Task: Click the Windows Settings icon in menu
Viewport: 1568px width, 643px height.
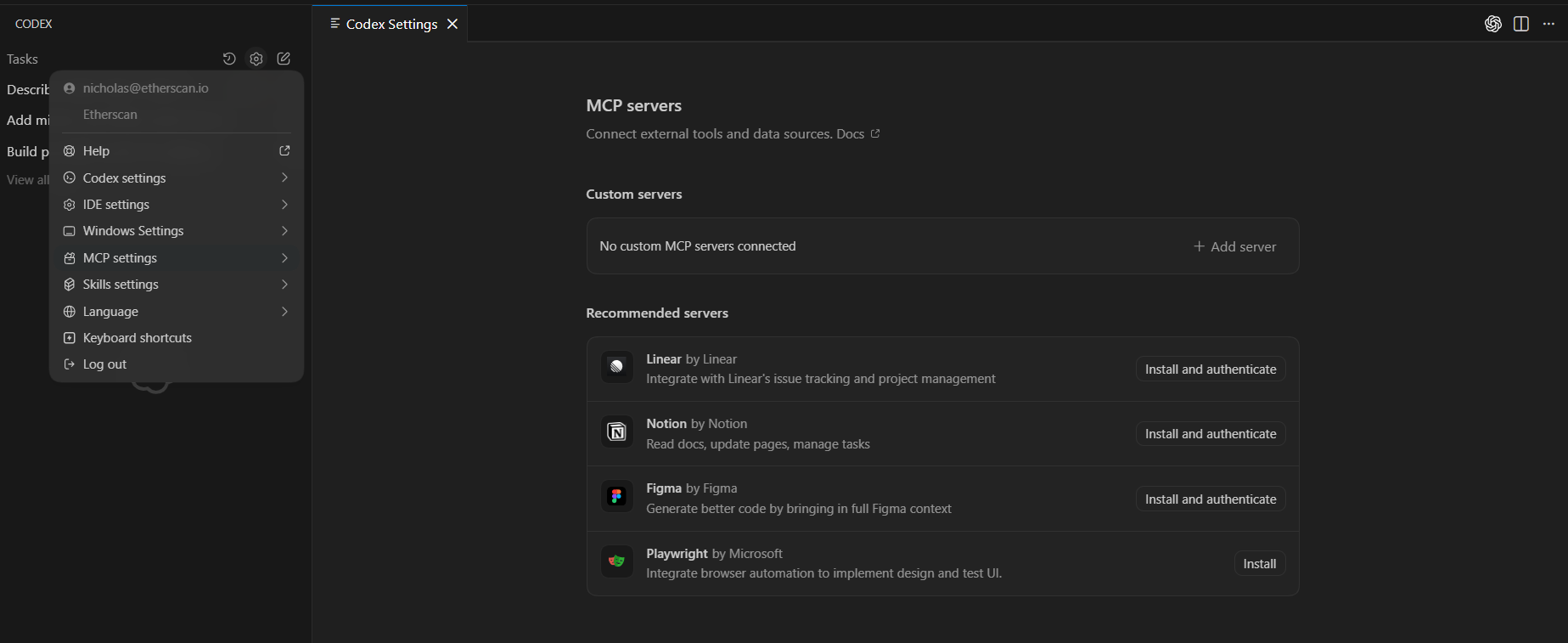Action: point(70,231)
